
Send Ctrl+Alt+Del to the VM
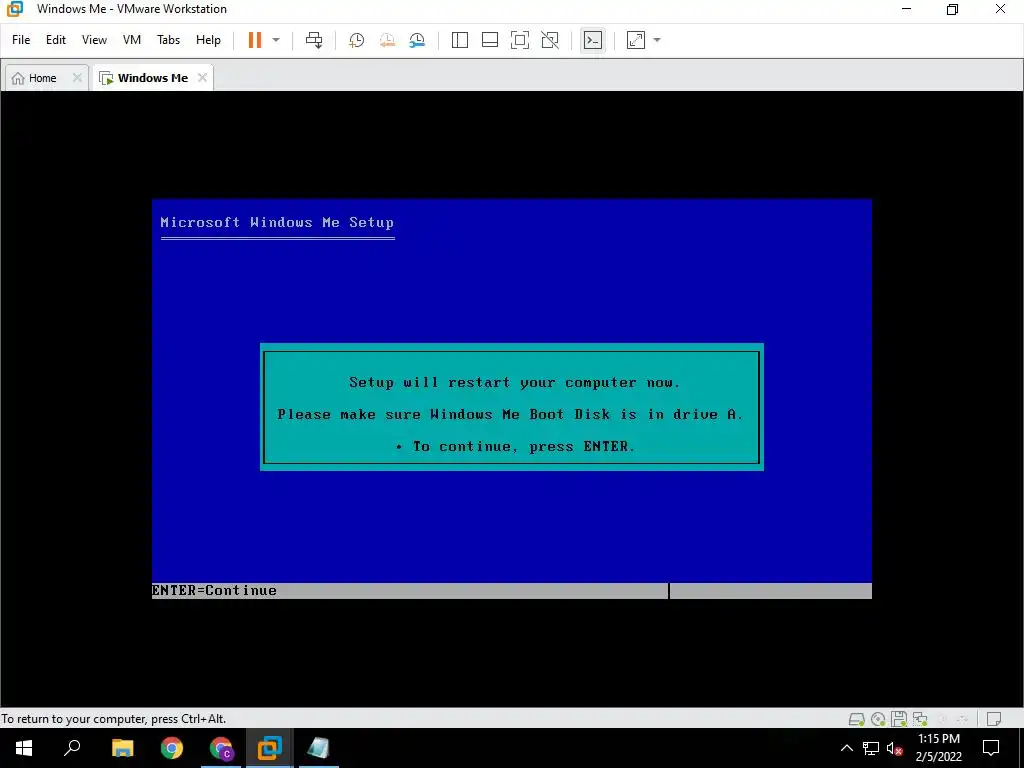click(314, 40)
